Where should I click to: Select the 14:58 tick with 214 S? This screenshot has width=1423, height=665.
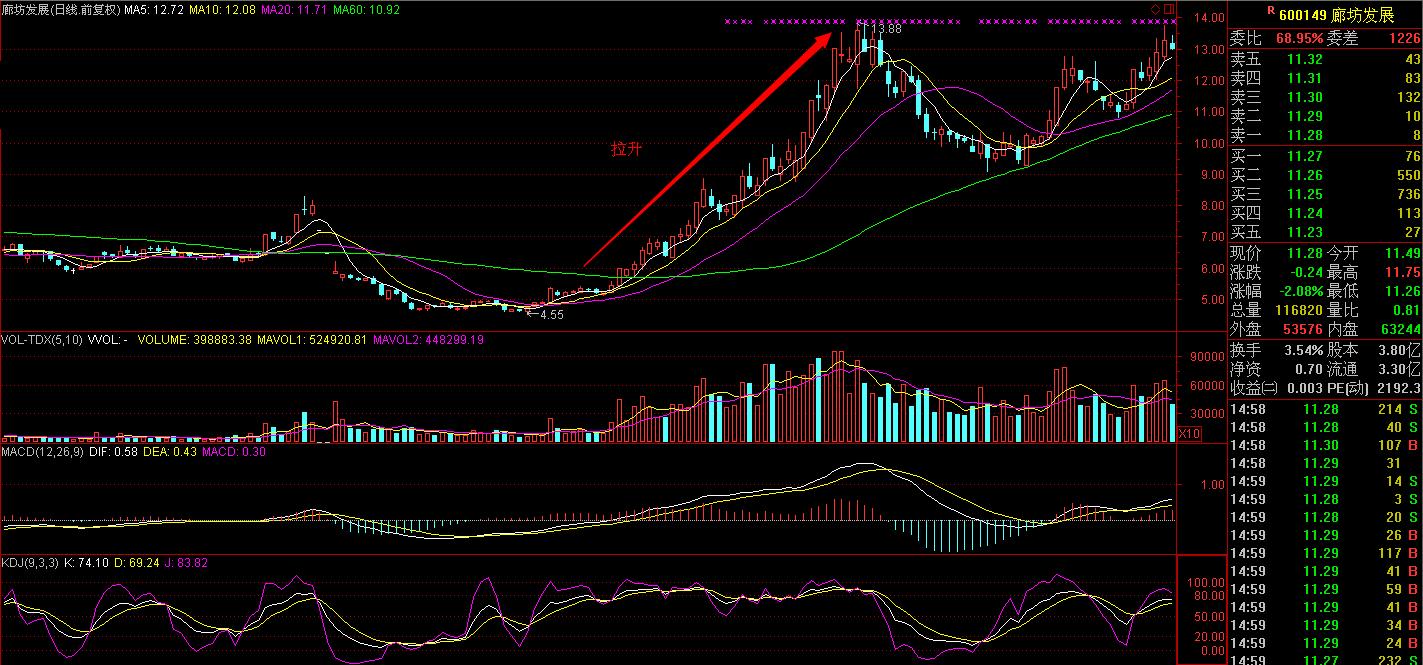[x=1325, y=409]
